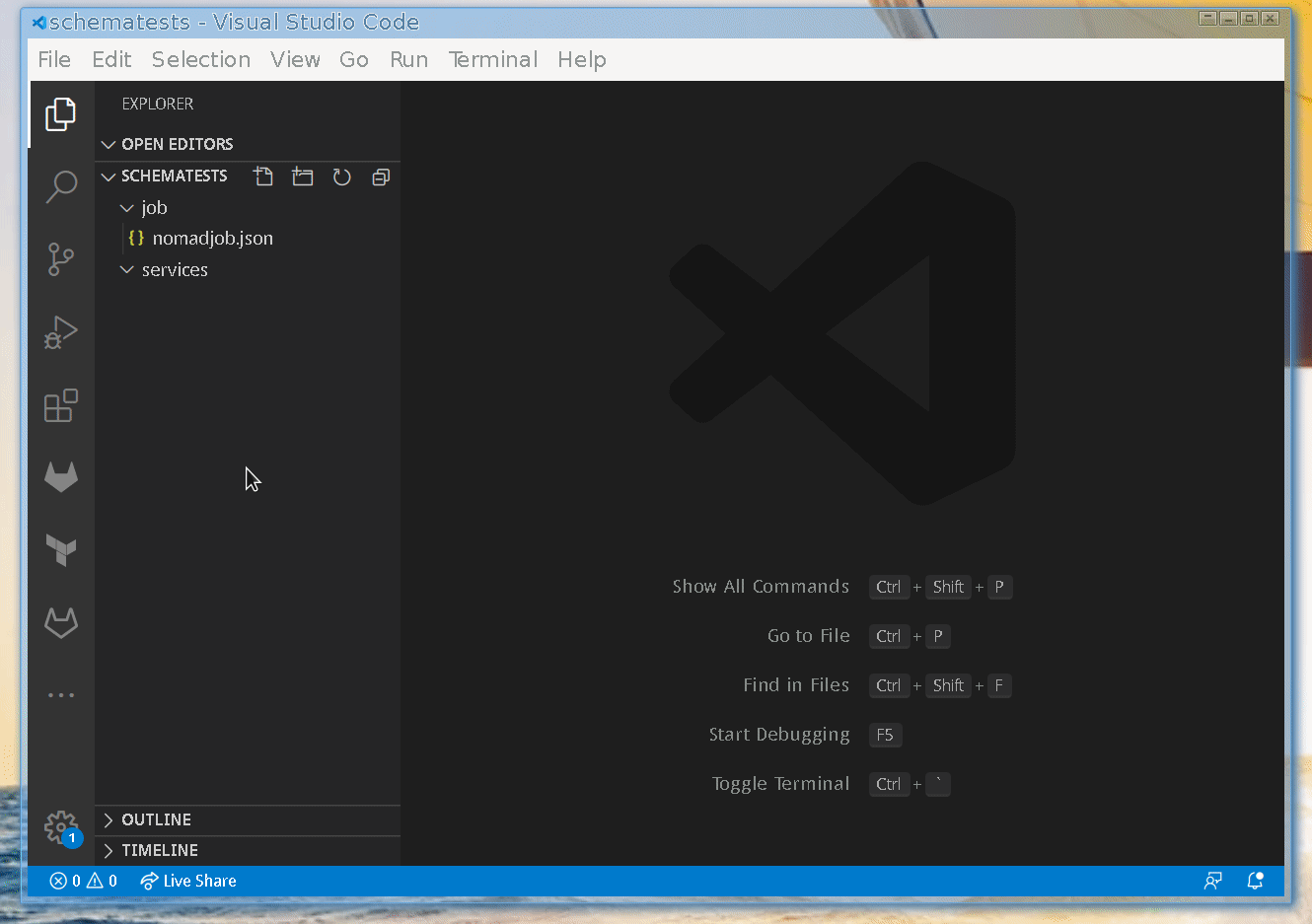The image size is (1312, 924).
Task: Open notifications bell in status bar
Action: [1255, 881]
